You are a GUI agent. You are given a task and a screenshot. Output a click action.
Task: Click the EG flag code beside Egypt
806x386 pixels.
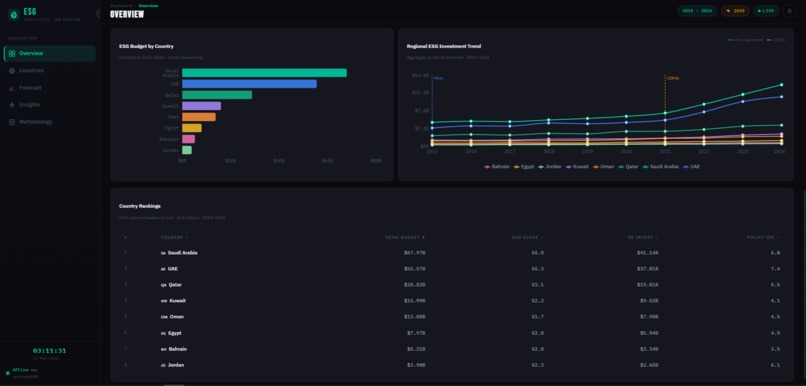[x=163, y=333]
